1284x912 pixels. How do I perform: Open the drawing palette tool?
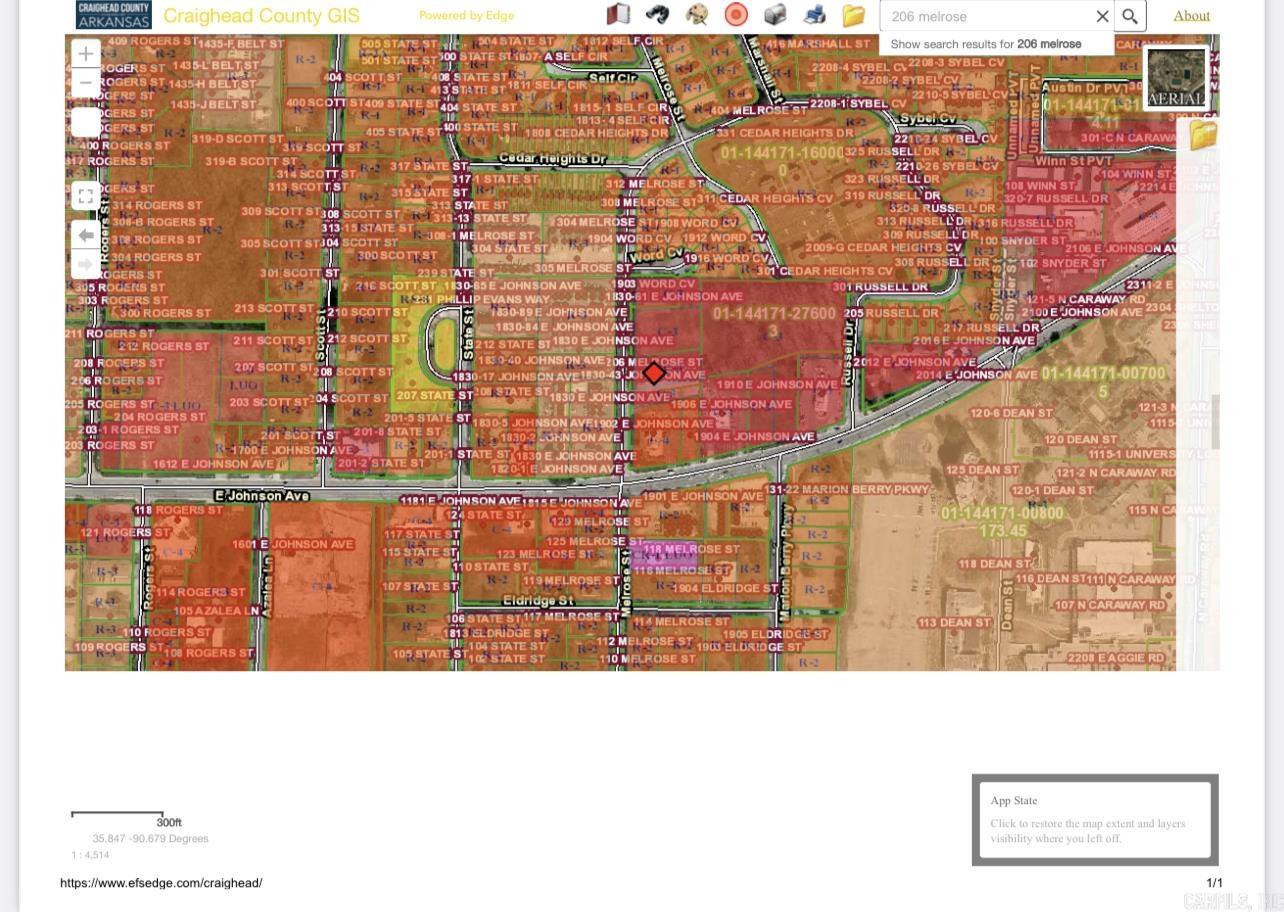coord(697,14)
